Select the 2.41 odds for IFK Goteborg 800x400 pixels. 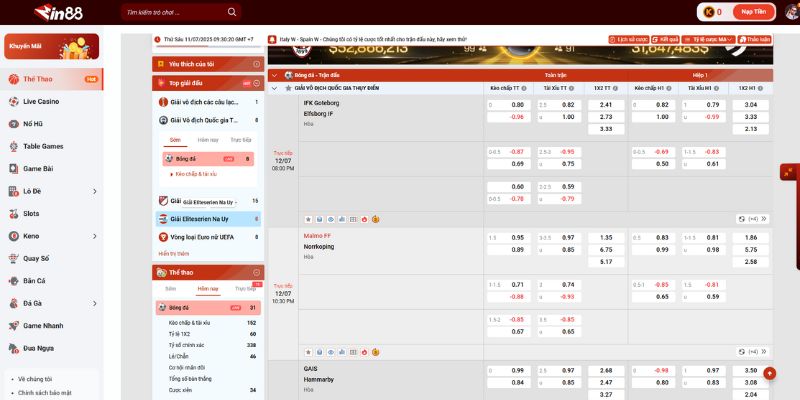[605, 104]
